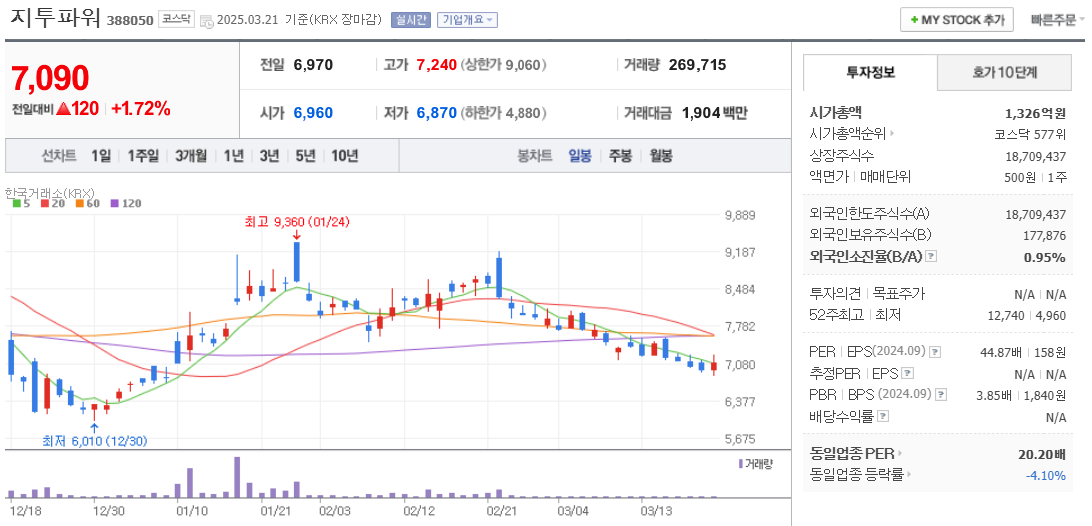Screen dimensions: 1092x526
Task: Select the 1일 line chart period
Action: [x=100, y=156]
